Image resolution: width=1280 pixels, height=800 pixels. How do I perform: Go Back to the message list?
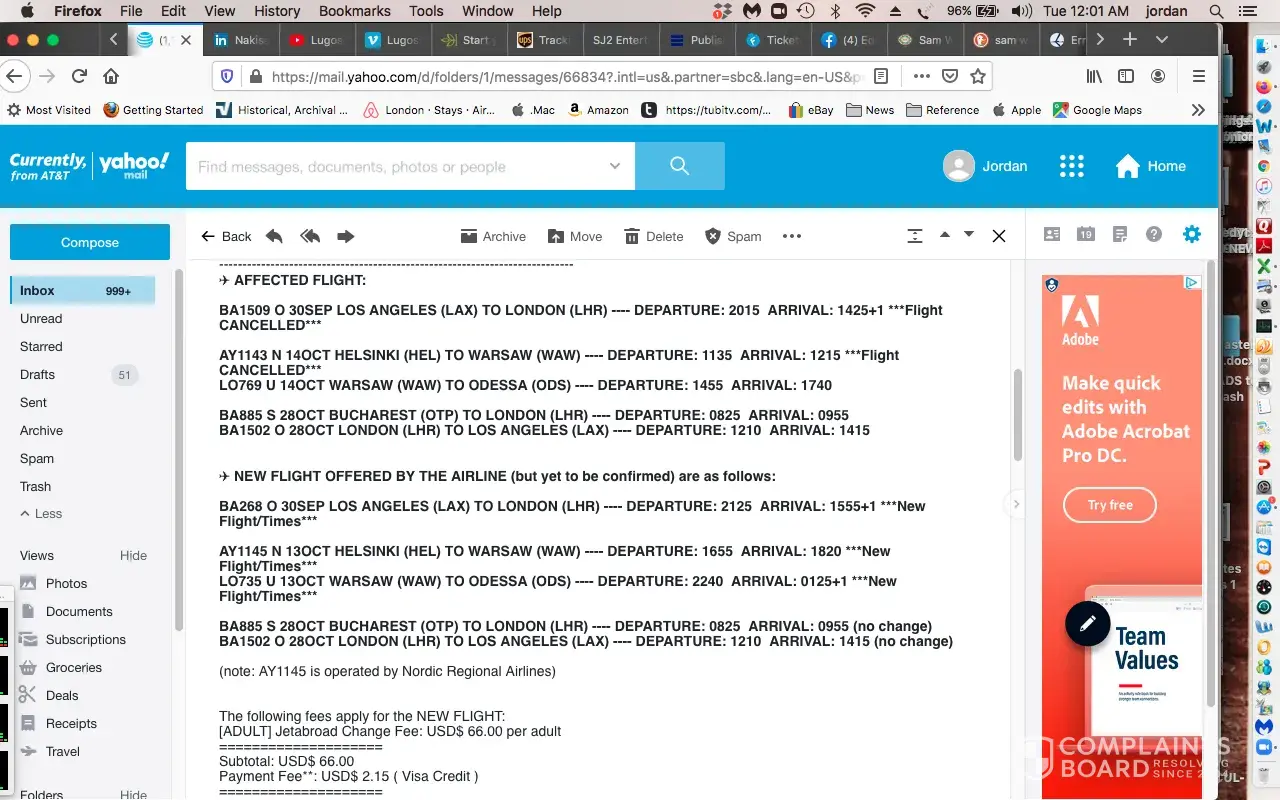coord(226,236)
